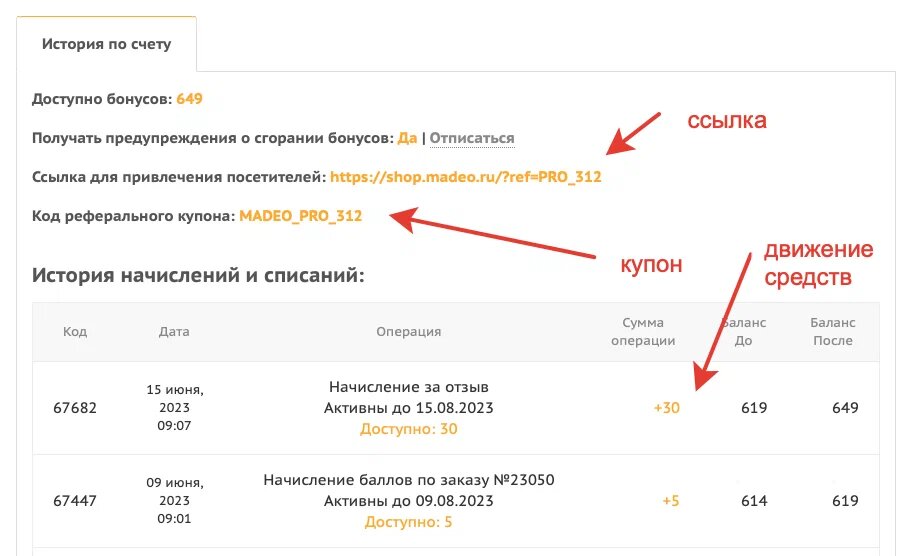Click the Операция column header
The image size is (906, 556).
(409, 332)
